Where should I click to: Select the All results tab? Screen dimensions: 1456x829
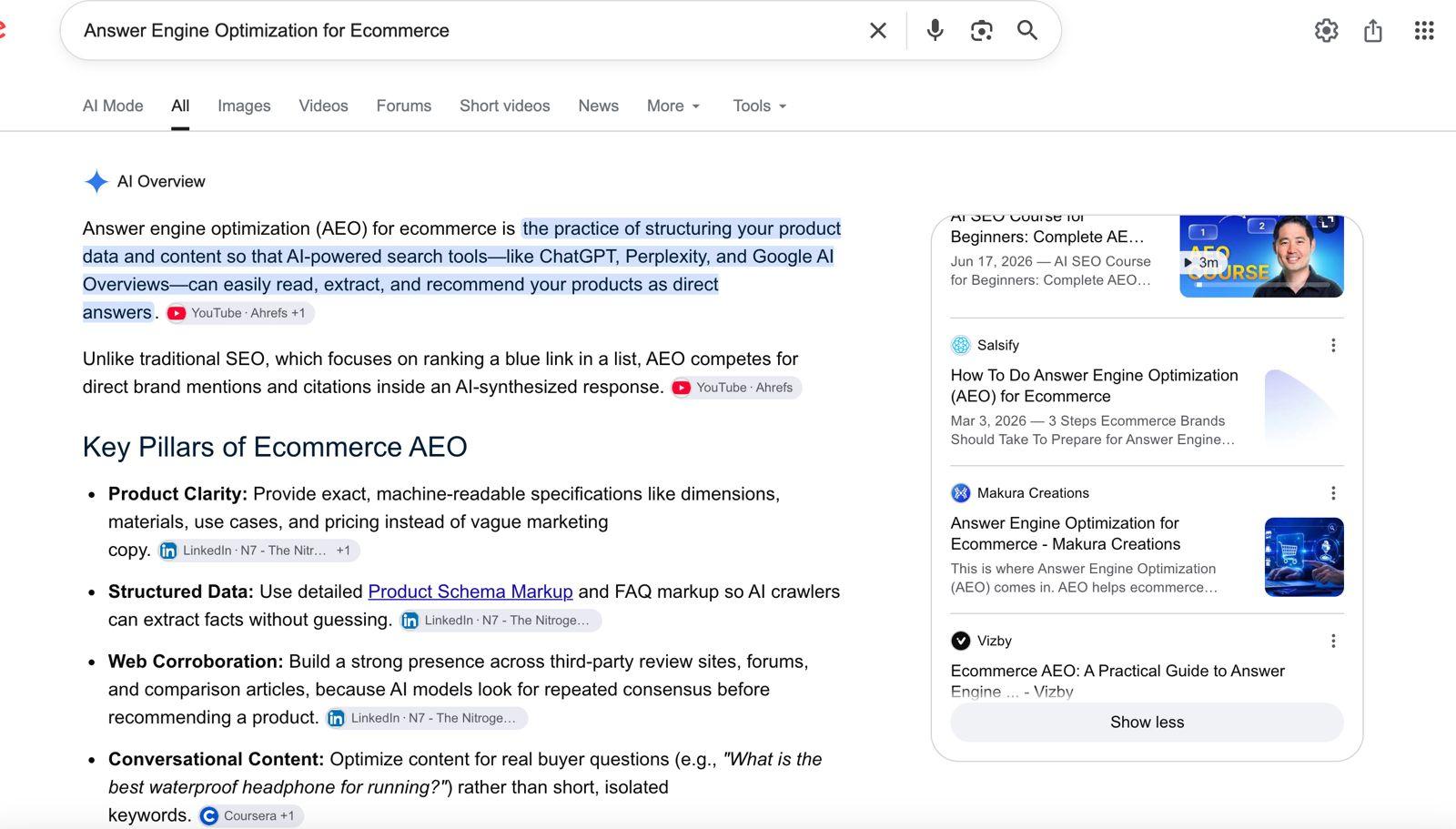tap(180, 106)
